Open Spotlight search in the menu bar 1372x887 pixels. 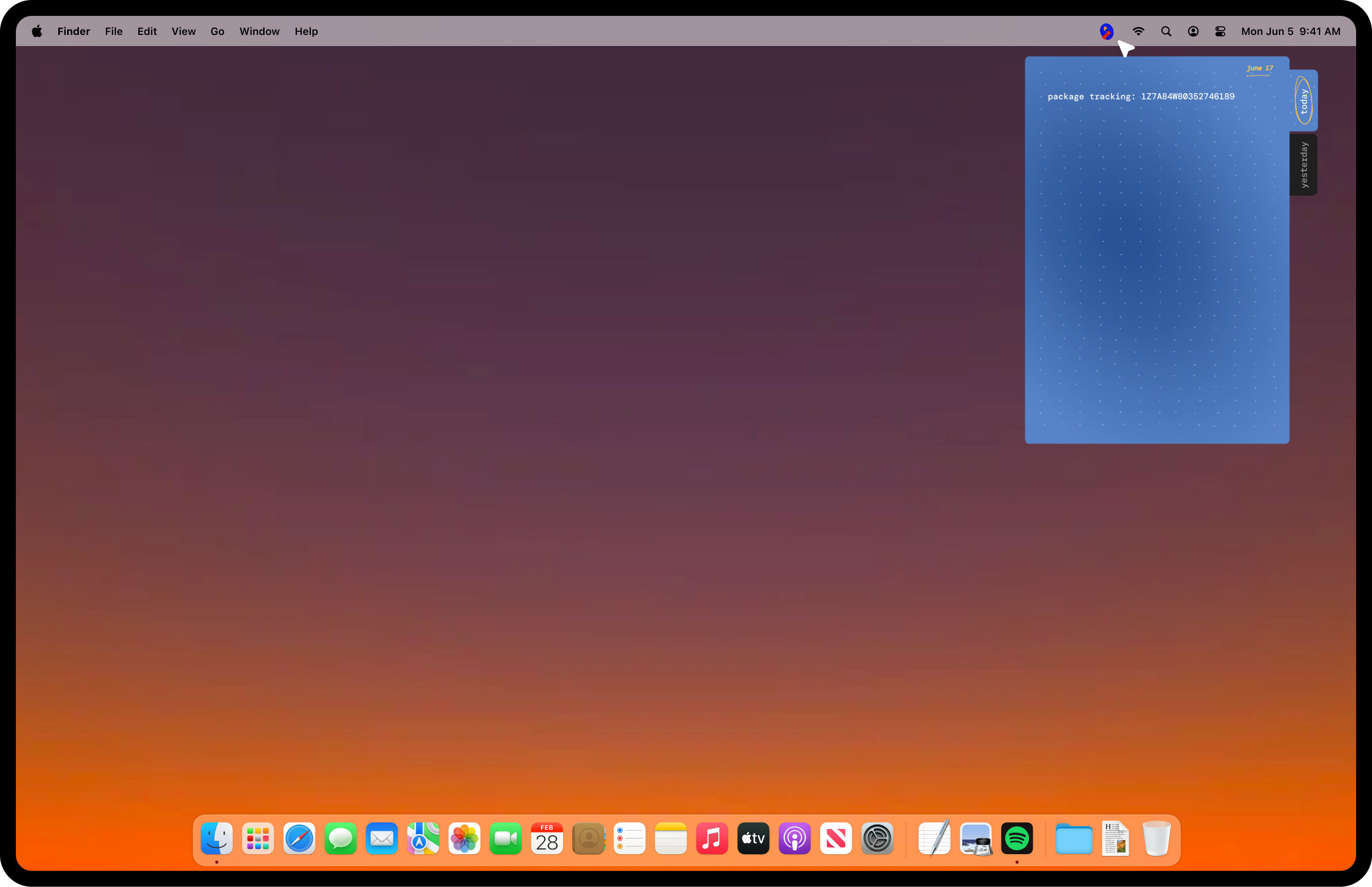point(1166,31)
